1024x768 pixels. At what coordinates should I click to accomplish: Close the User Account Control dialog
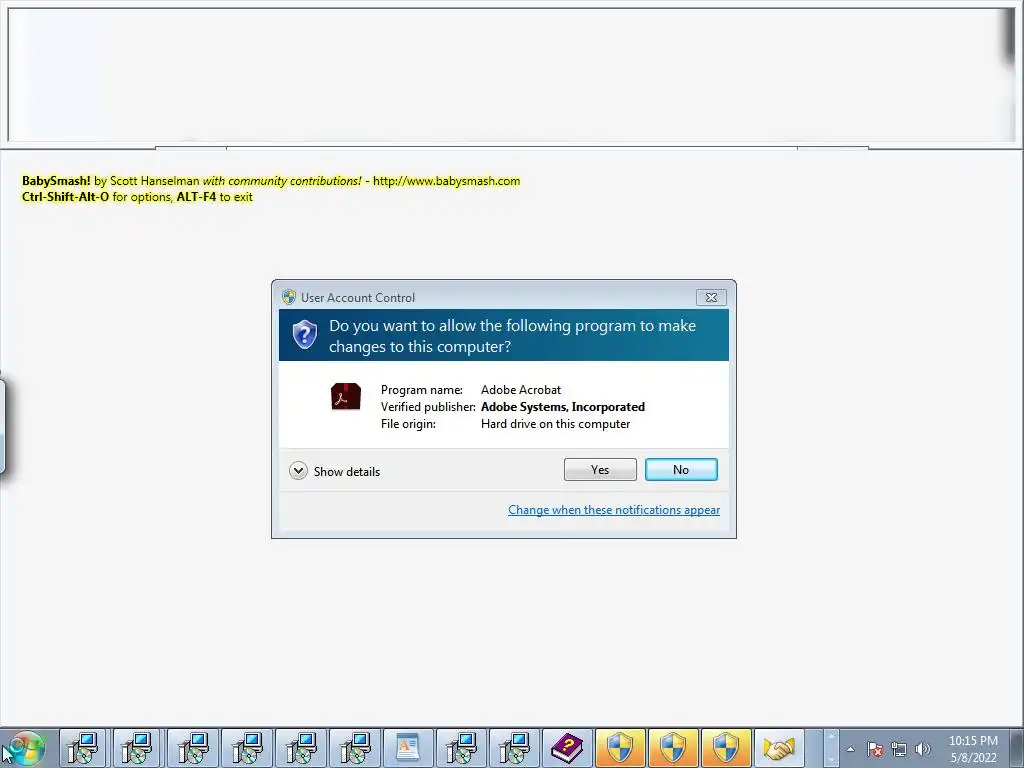(711, 297)
